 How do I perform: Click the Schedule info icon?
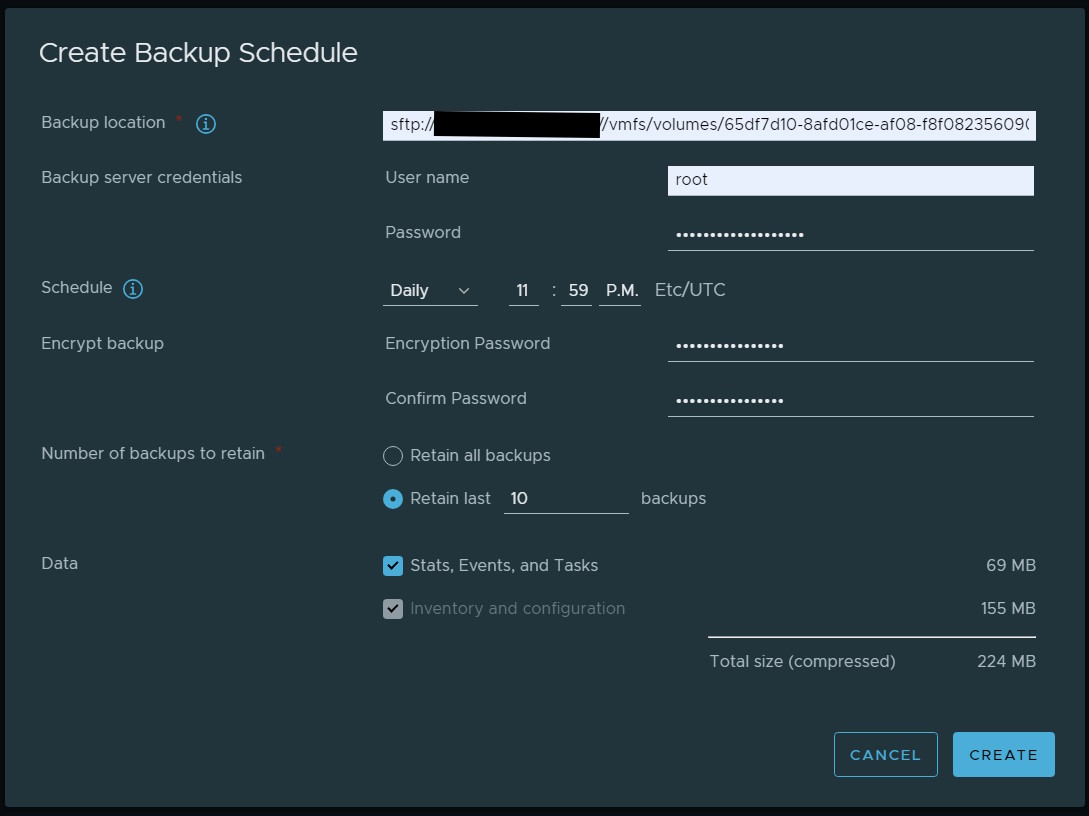coord(133,289)
